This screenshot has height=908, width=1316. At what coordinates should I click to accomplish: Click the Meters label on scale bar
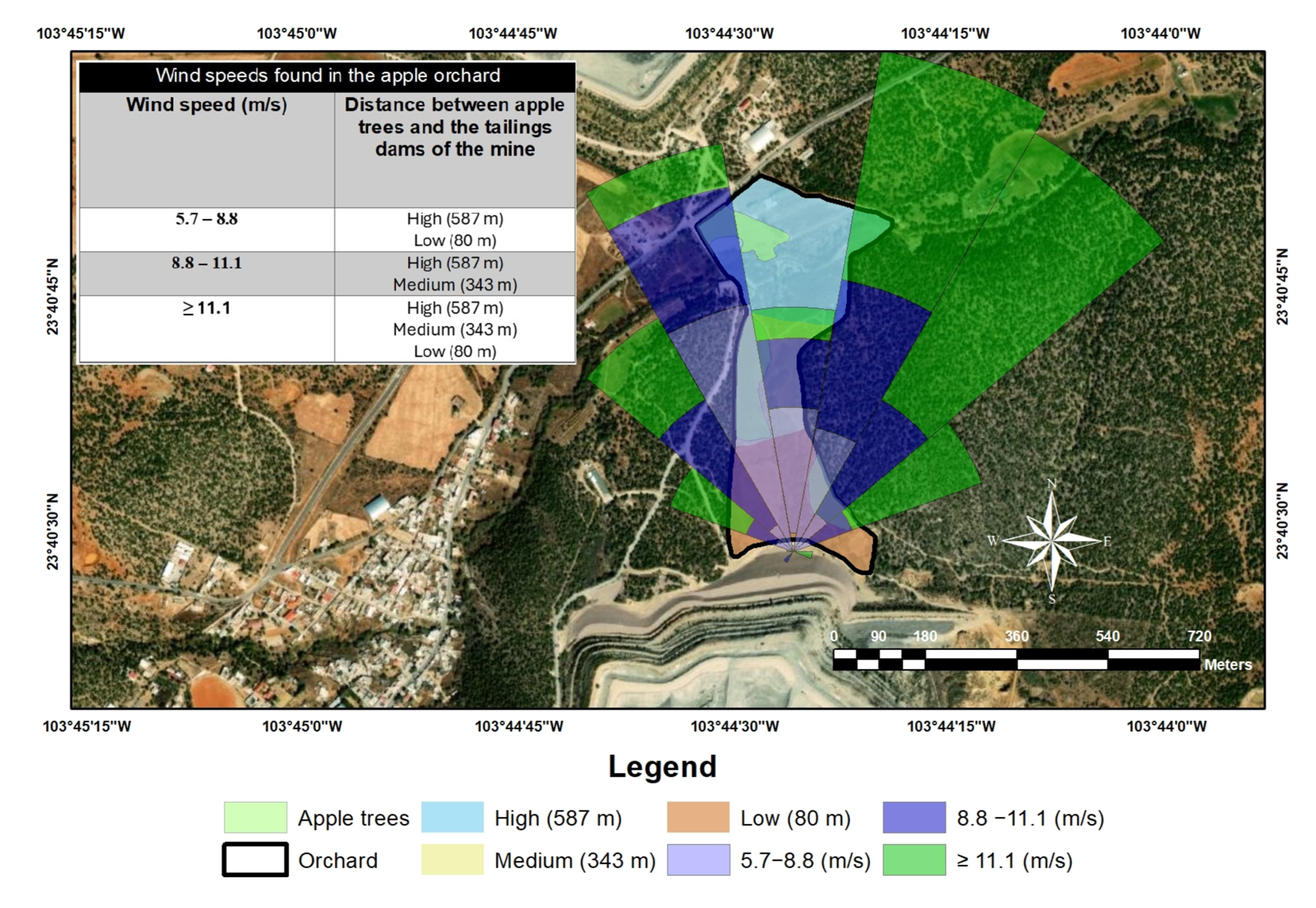[x=1227, y=664]
